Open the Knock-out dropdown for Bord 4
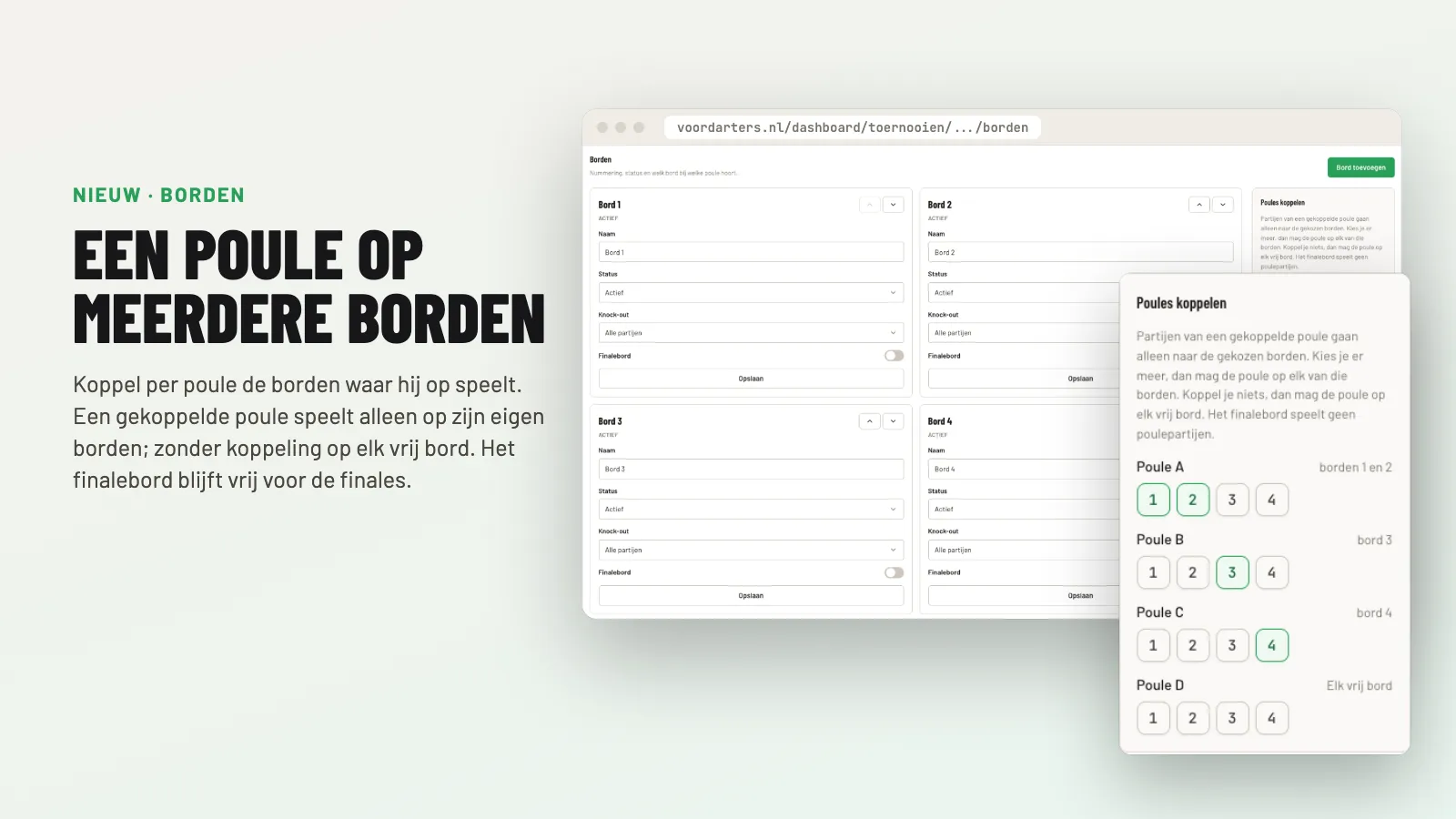This screenshot has height=819, width=1456. tap(1024, 550)
